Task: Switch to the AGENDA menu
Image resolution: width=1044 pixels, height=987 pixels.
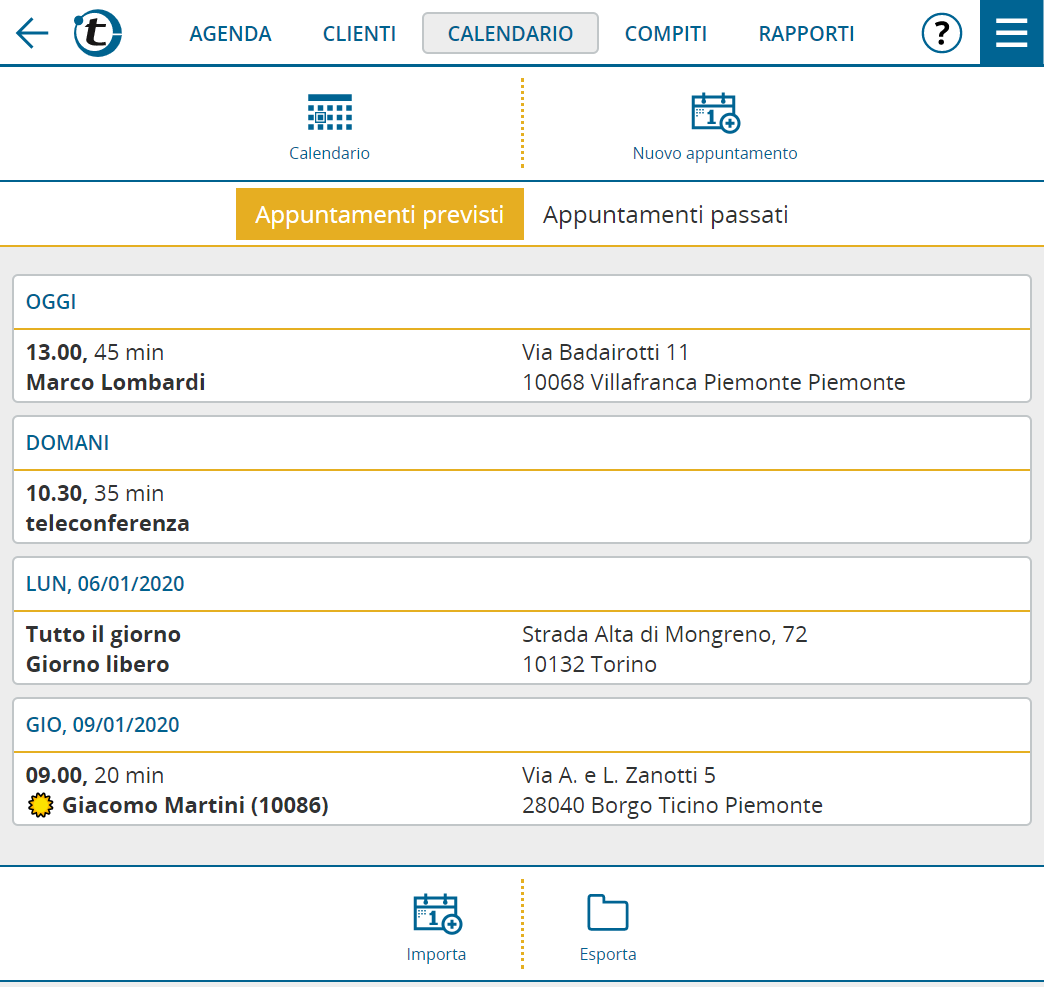Action: [x=230, y=33]
